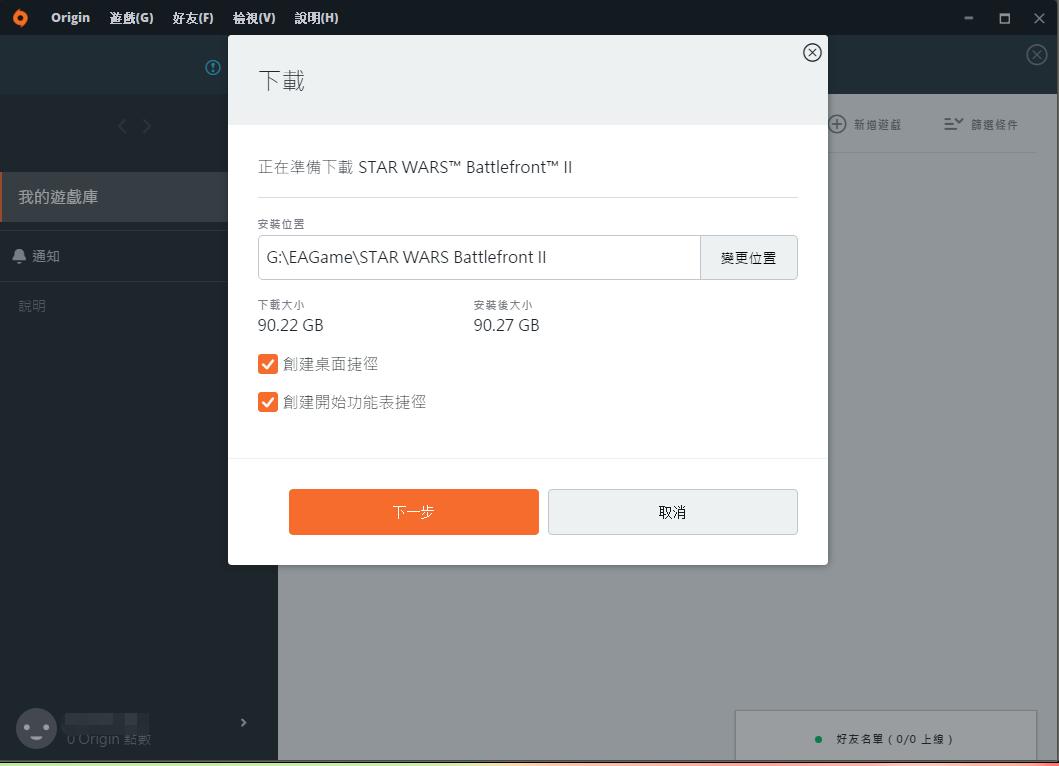Screen dimensions: 1059x766
Task: Disable the 創建開始功能表捷徑 checkbox
Action: tap(267, 402)
